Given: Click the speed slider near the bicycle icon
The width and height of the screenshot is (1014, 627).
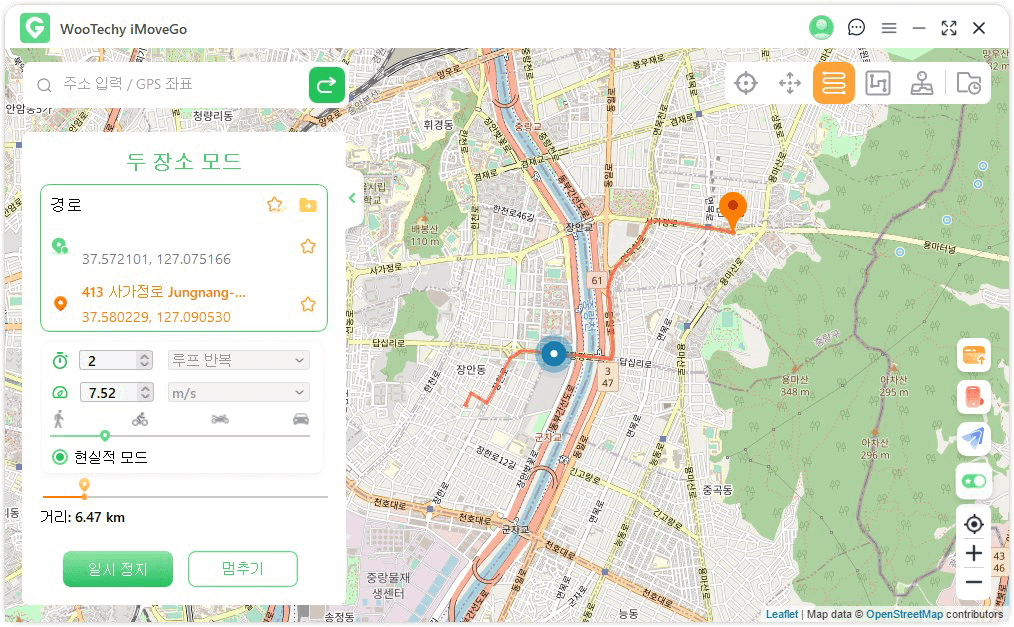Looking at the screenshot, I should [140, 435].
